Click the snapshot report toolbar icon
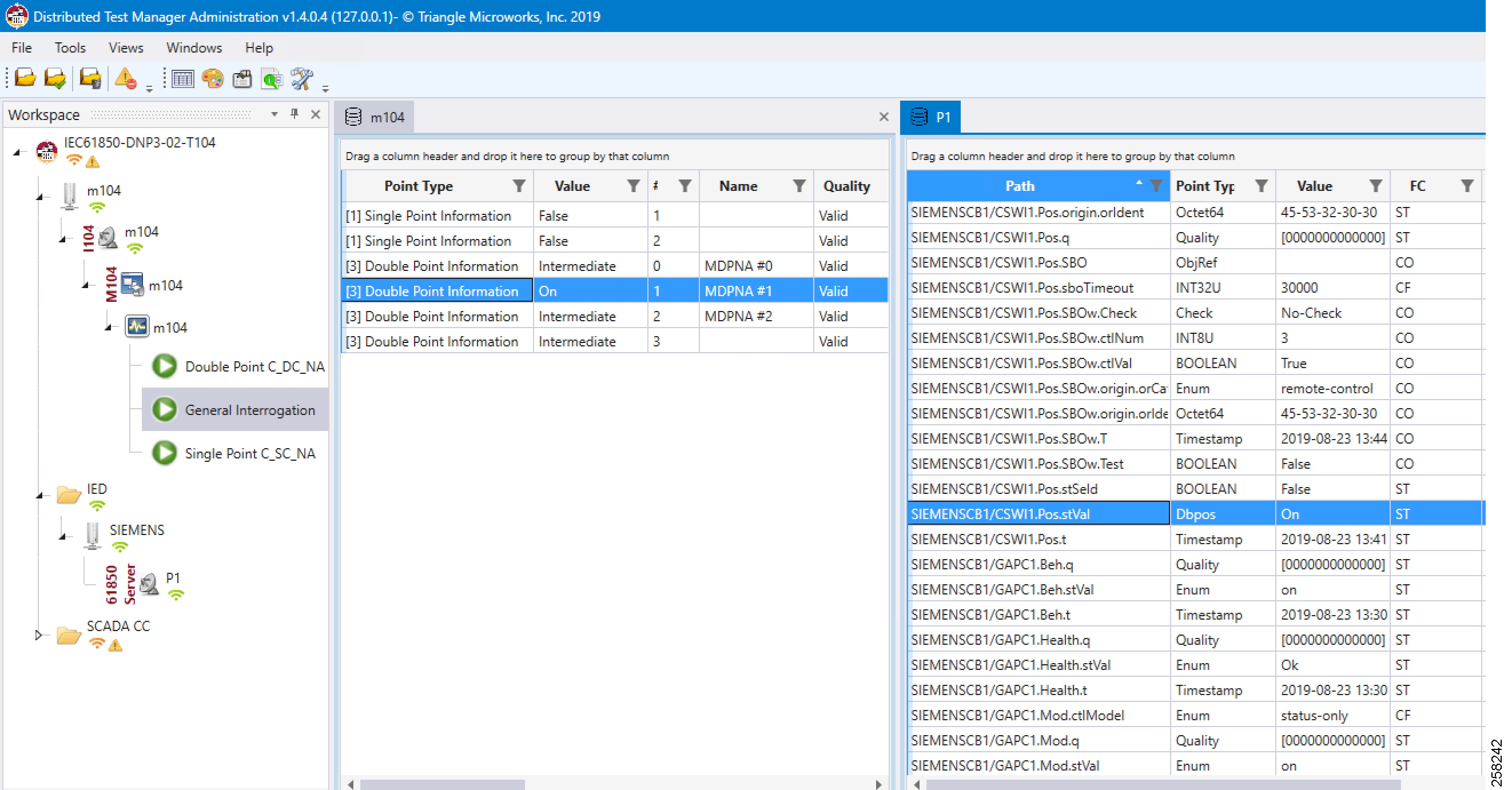This screenshot has height=790, width=1512. point(242,78)
